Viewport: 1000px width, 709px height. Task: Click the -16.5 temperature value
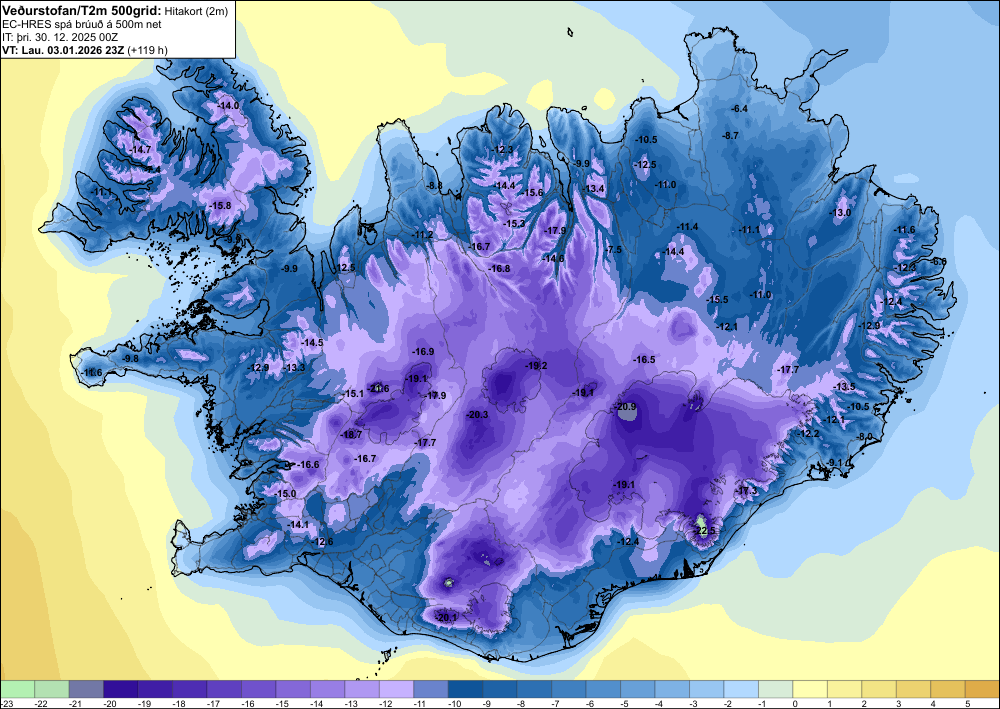click(x=645, y=360)
